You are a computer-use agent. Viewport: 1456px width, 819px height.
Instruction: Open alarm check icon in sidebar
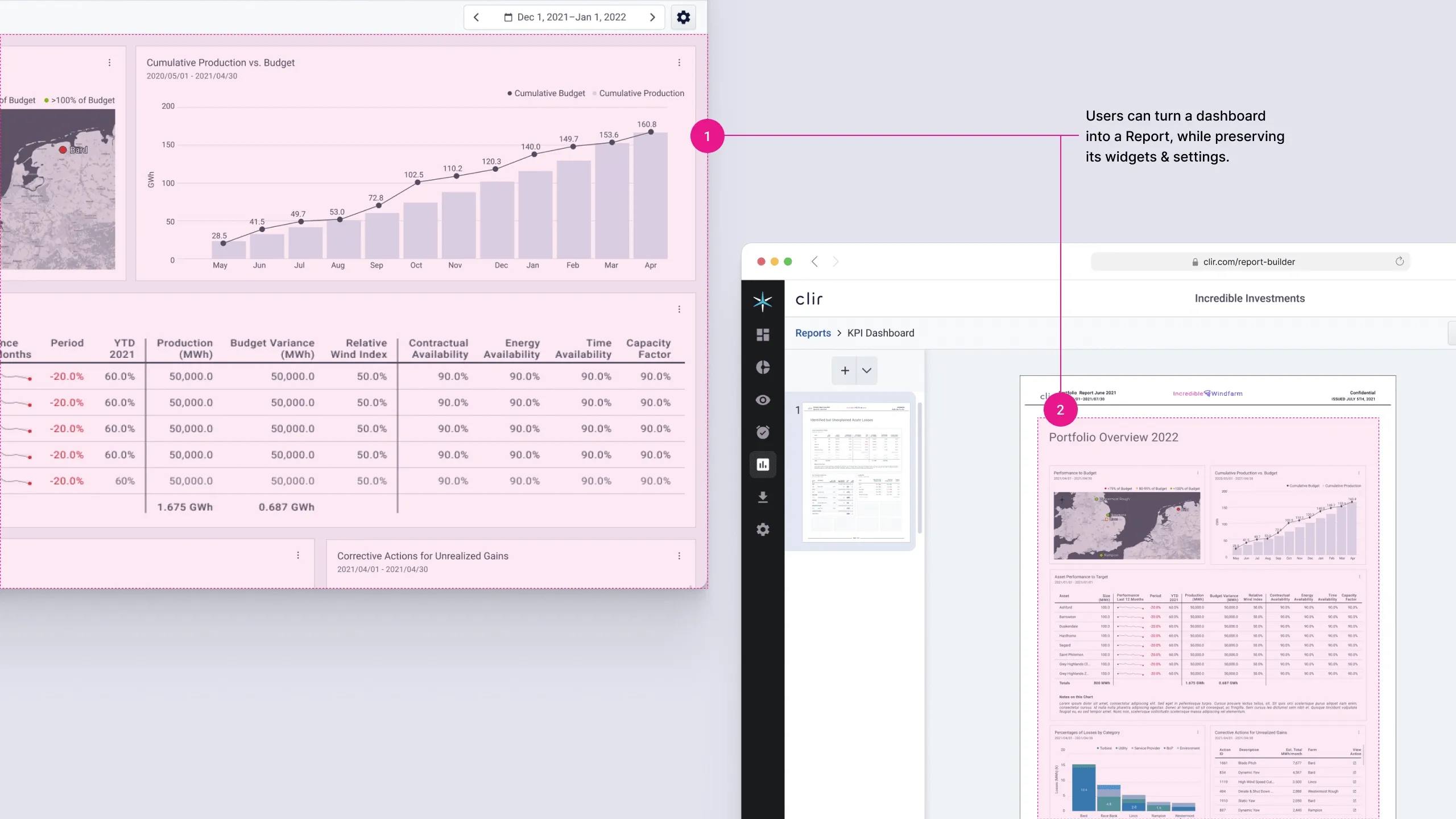763,432
